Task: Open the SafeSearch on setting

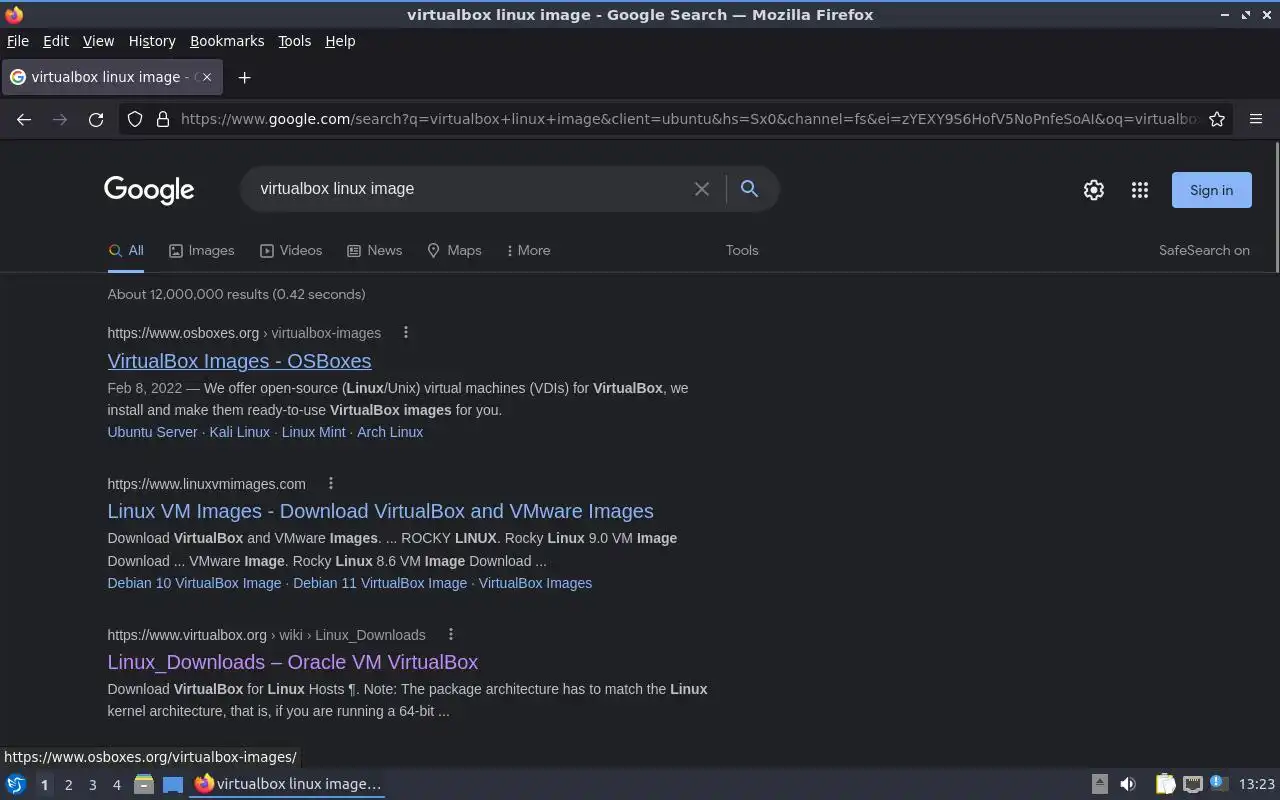Action: coord(1204,250)
